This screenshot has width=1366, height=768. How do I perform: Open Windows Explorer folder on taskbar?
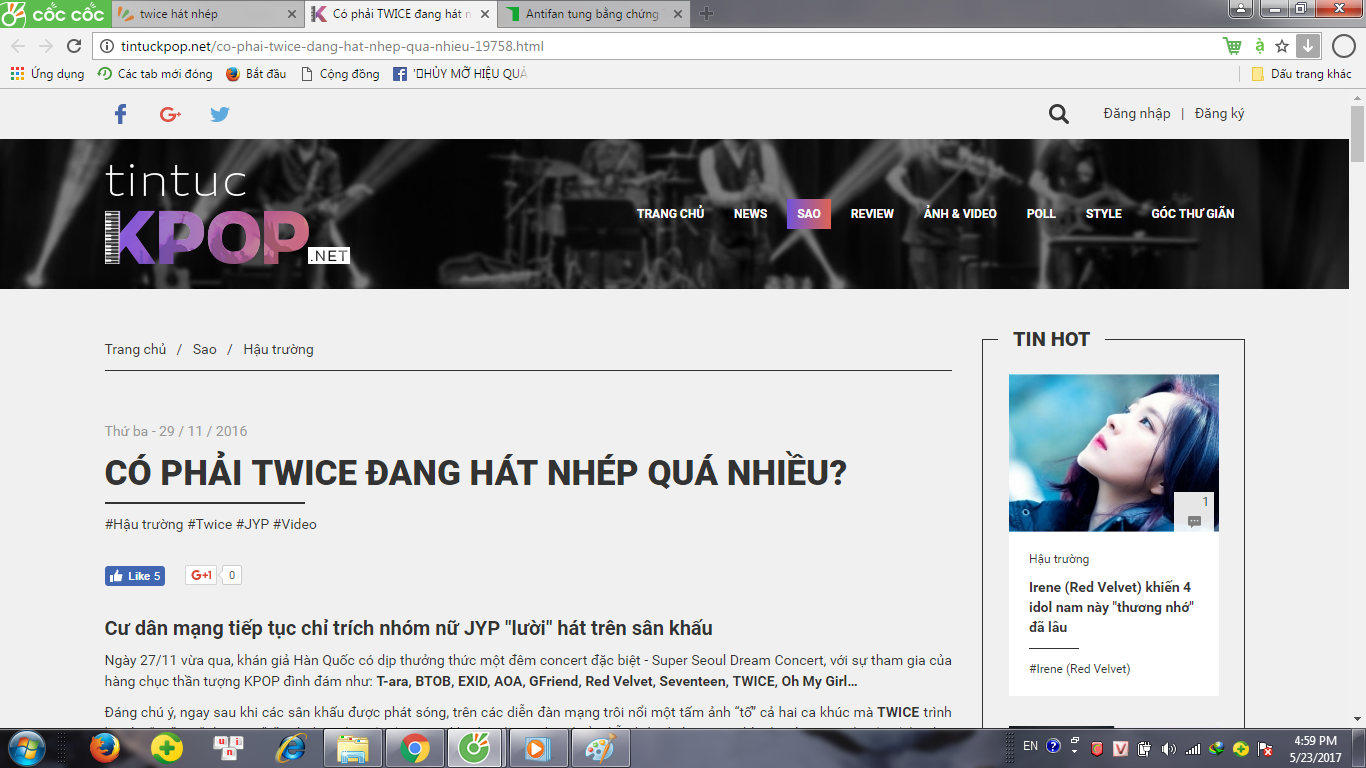pyautogui.click(x=353, y=748)
